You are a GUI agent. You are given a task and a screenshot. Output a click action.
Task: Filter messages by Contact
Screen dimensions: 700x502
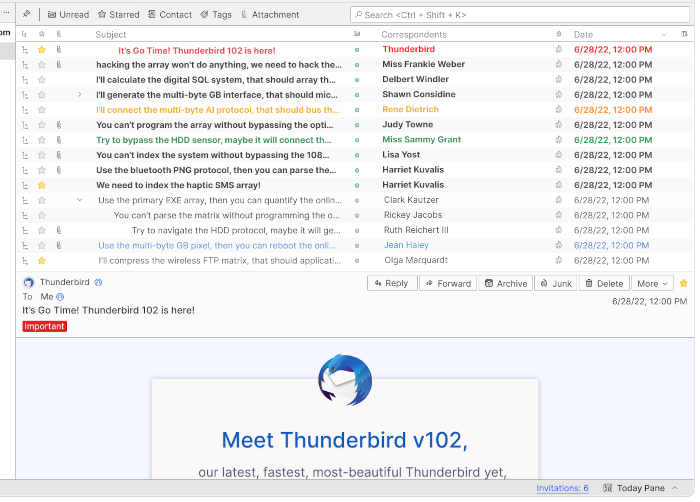170,15
